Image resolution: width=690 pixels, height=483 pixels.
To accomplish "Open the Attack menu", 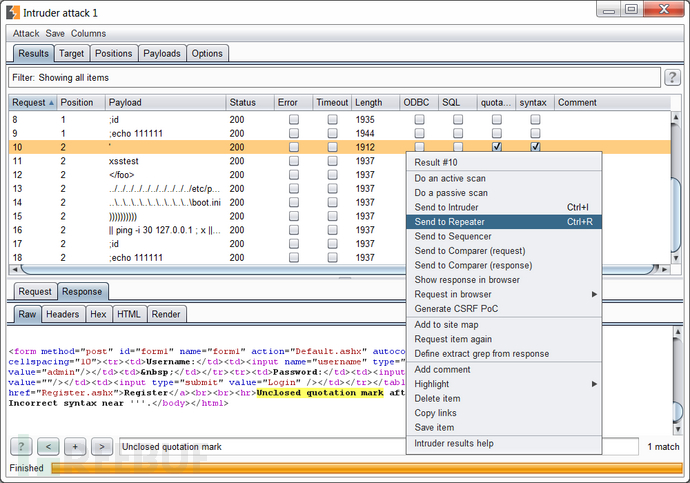I will tap(26, 33).
